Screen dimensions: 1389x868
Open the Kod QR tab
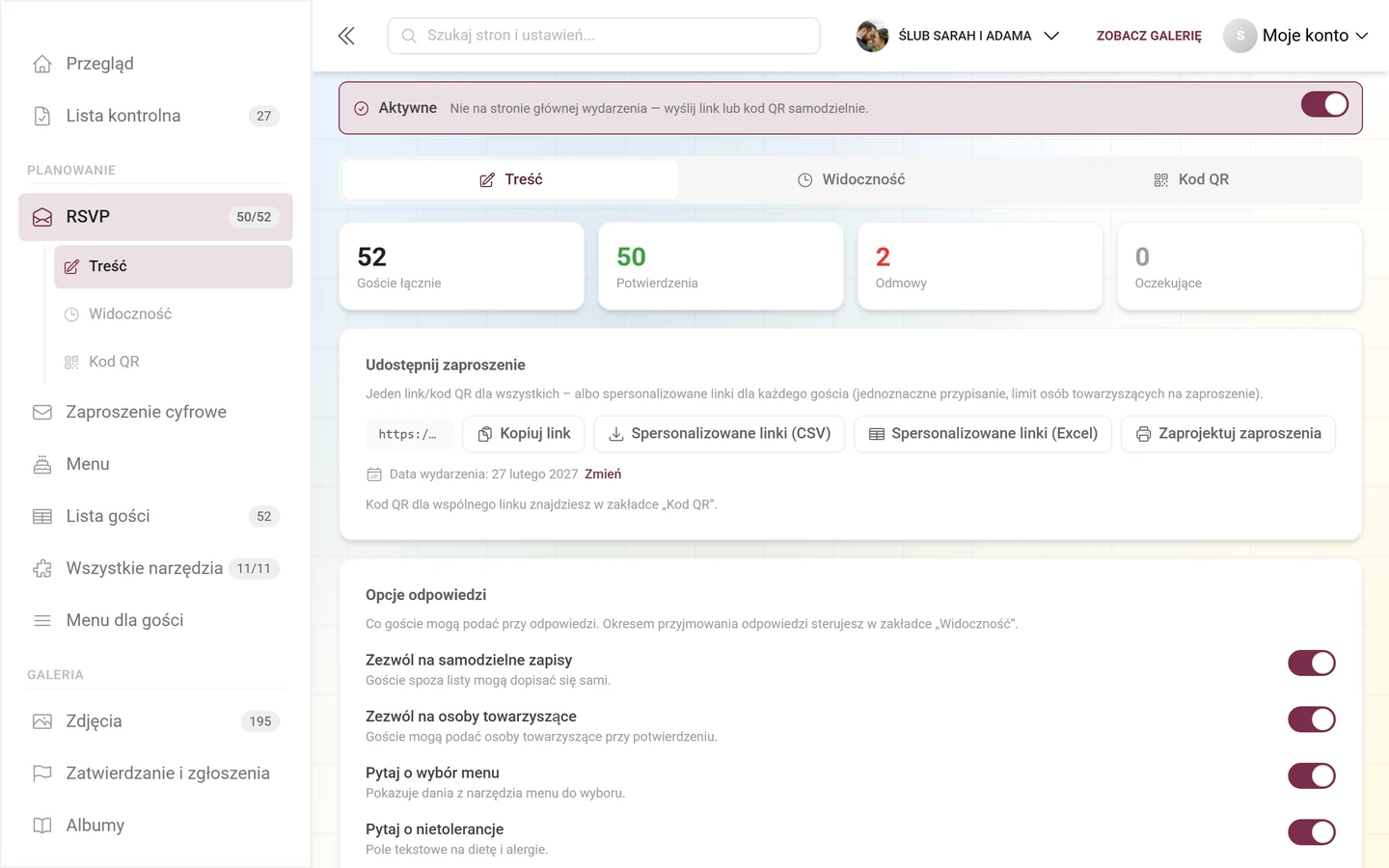click(x=1191, y=179)
